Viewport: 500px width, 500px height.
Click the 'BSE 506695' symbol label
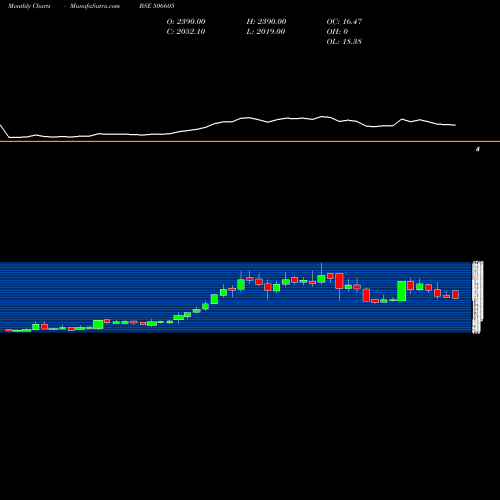click(157, 6)
